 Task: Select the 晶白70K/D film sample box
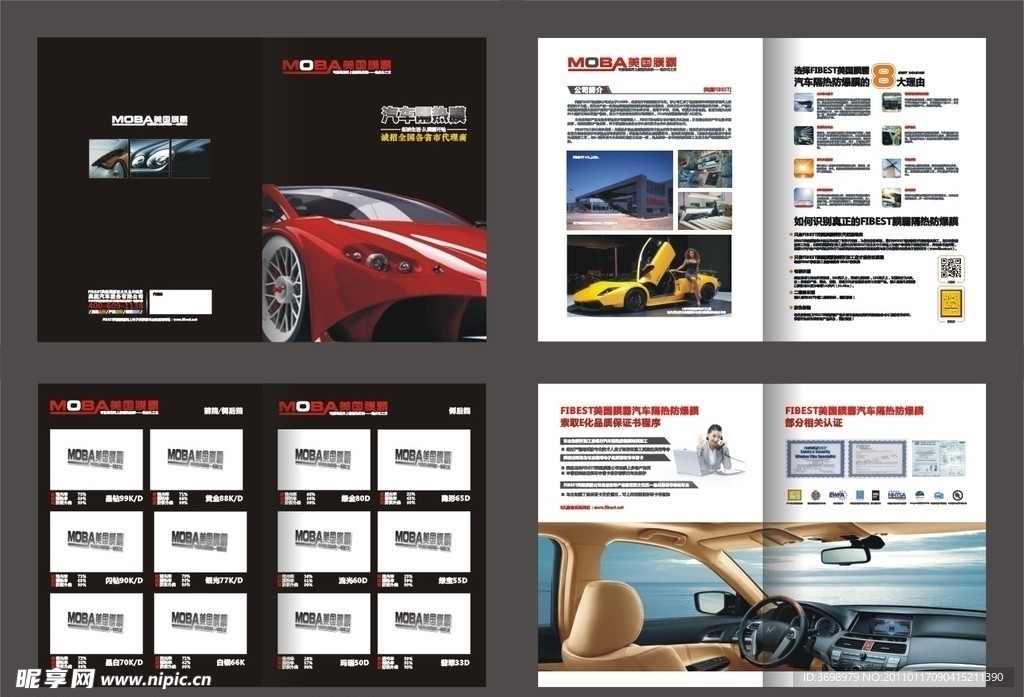96,623
